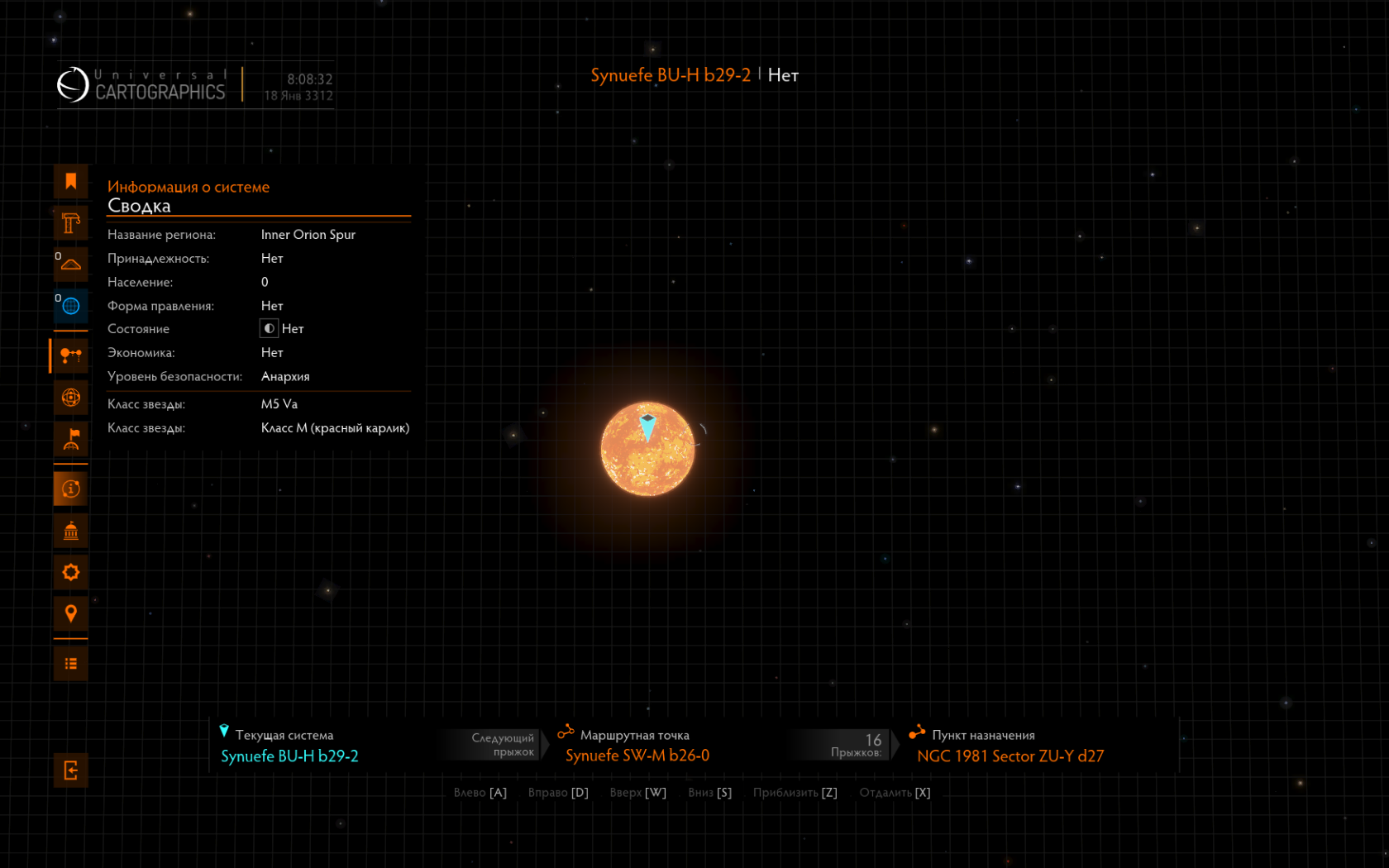The image size is (1389, 868).
Task: Click the blue current-location marker on the star
Action: coord(647,427)
